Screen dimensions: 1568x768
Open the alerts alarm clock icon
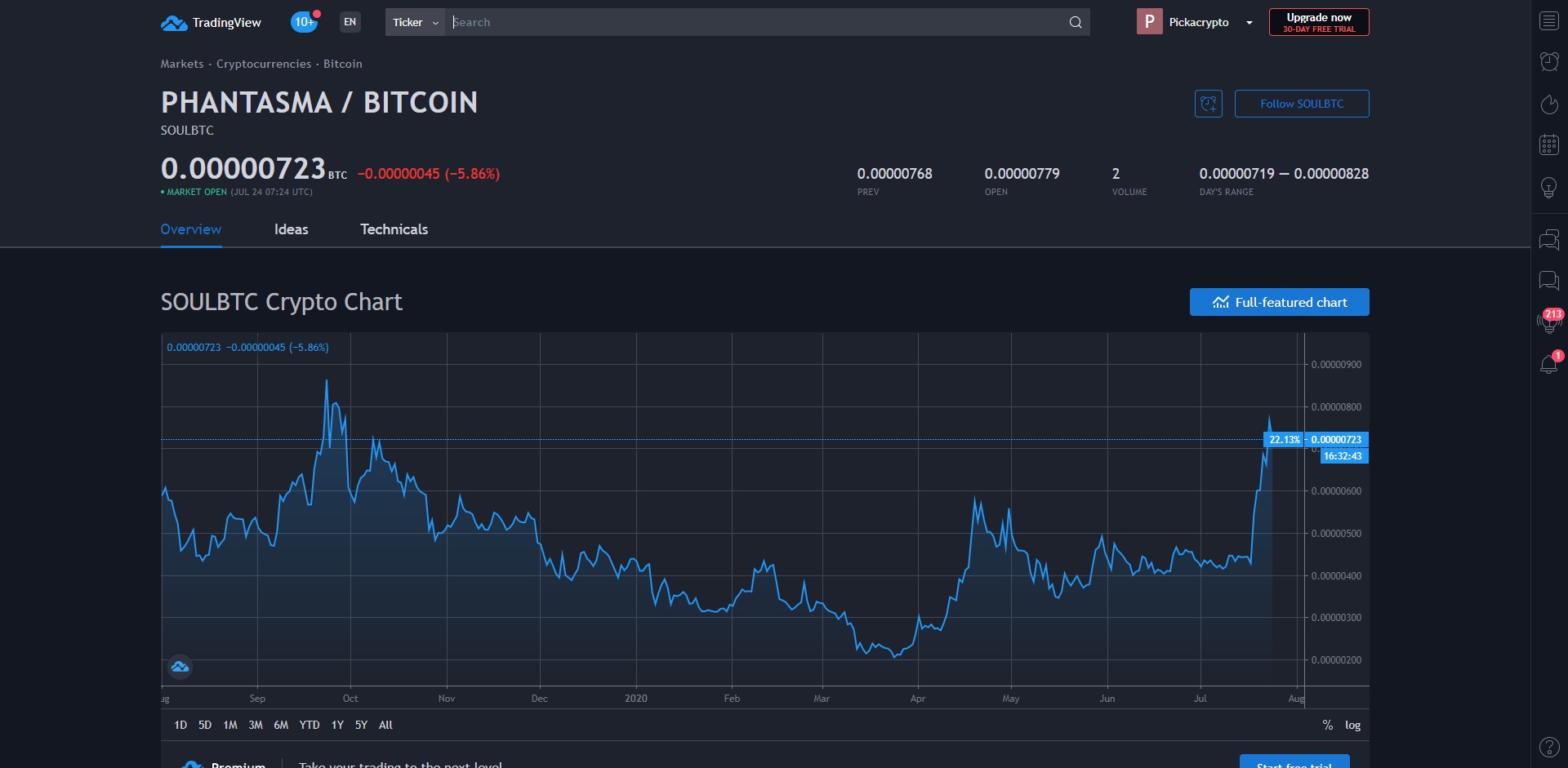click(1549, 61)
